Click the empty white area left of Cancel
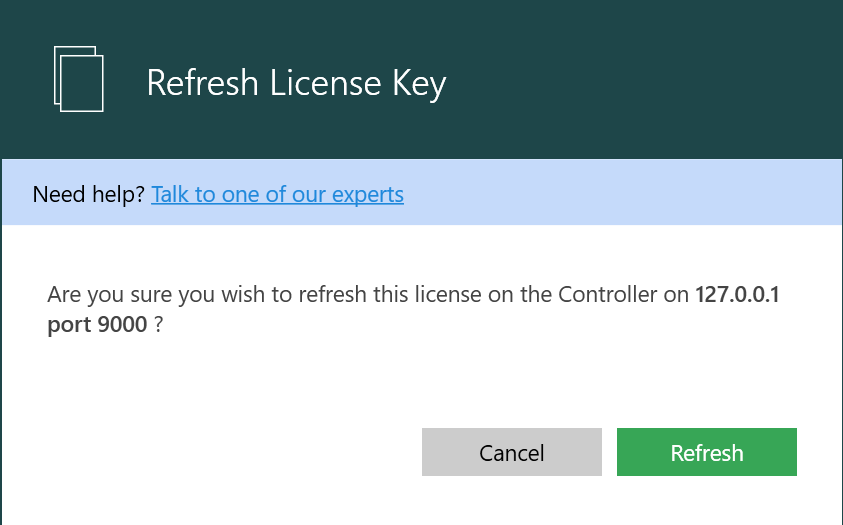 (215, 452)
